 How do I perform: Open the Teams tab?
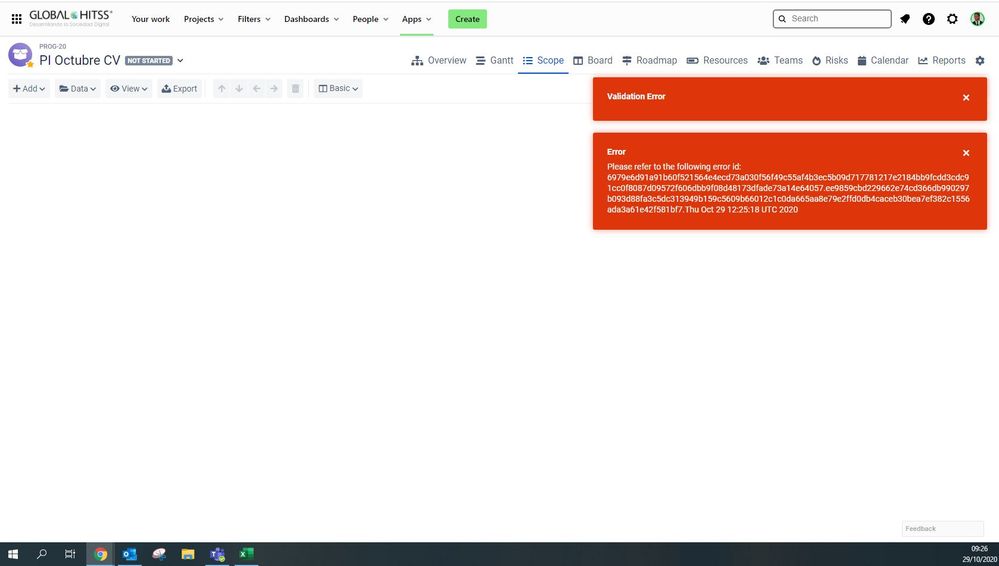[x=780, y=61]
